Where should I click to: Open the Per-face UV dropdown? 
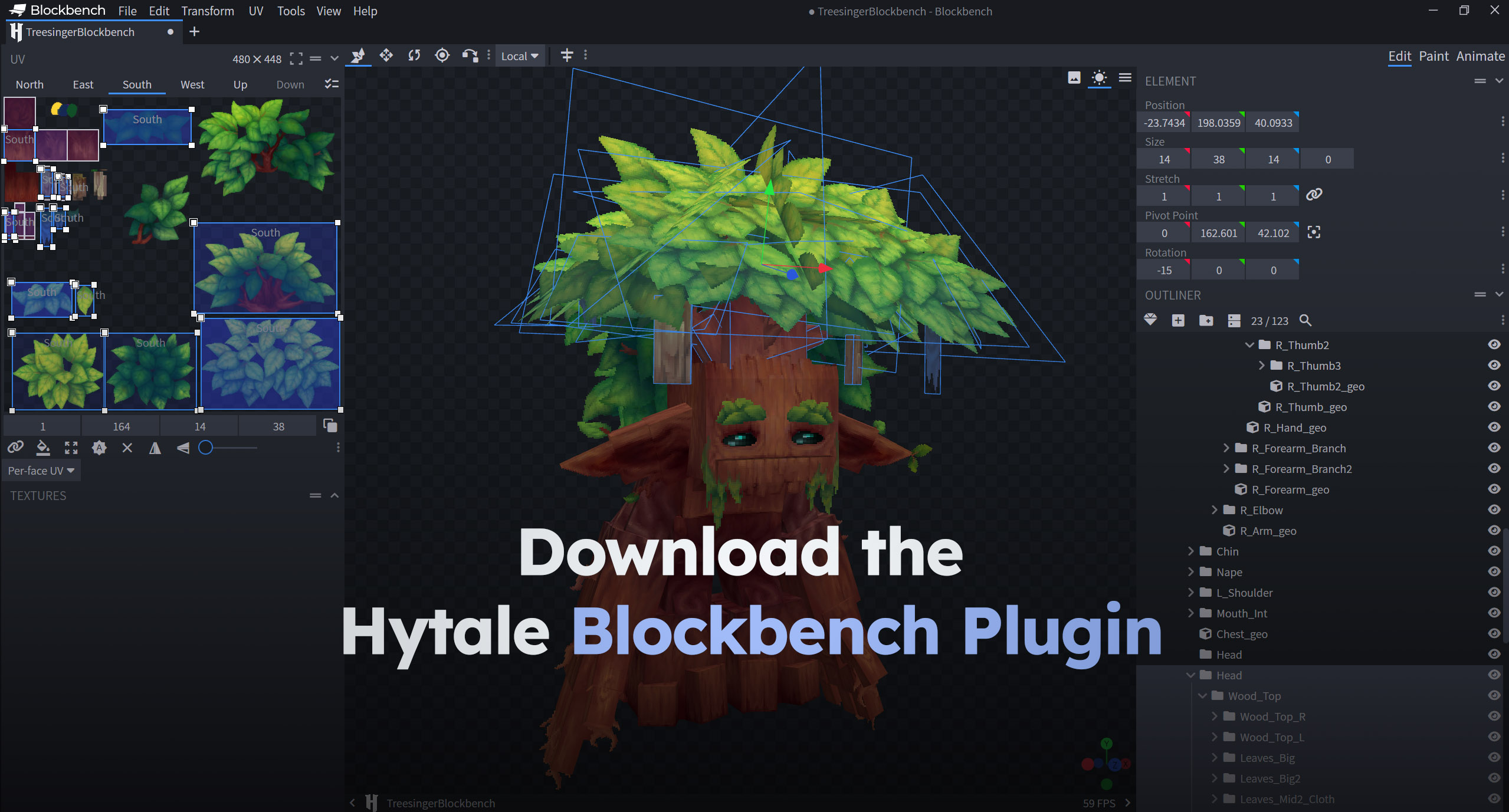coord(40,470)
